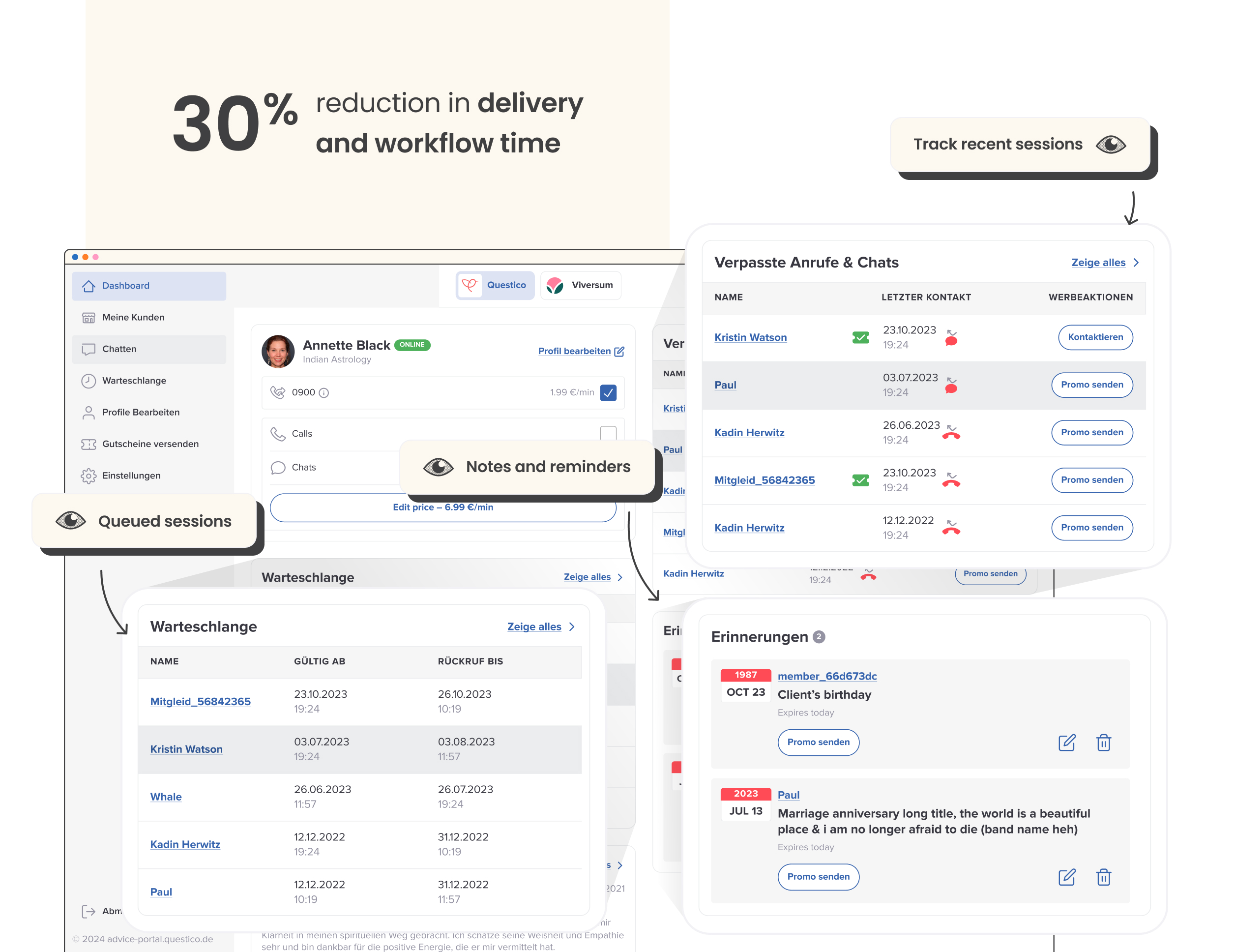This screenshot has width=1235, height=952.
Task: Click the Erinnerungen help question mark icon
Action: click(x=818, y=637)
